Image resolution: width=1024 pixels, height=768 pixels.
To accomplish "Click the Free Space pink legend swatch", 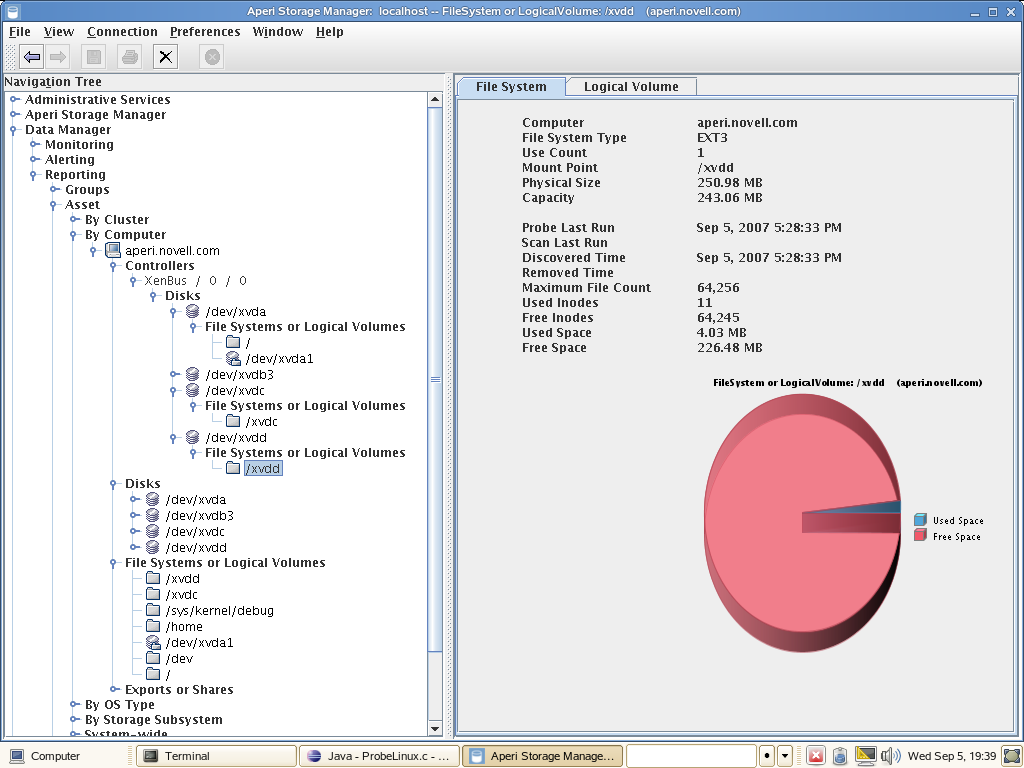I will point(920,535).
